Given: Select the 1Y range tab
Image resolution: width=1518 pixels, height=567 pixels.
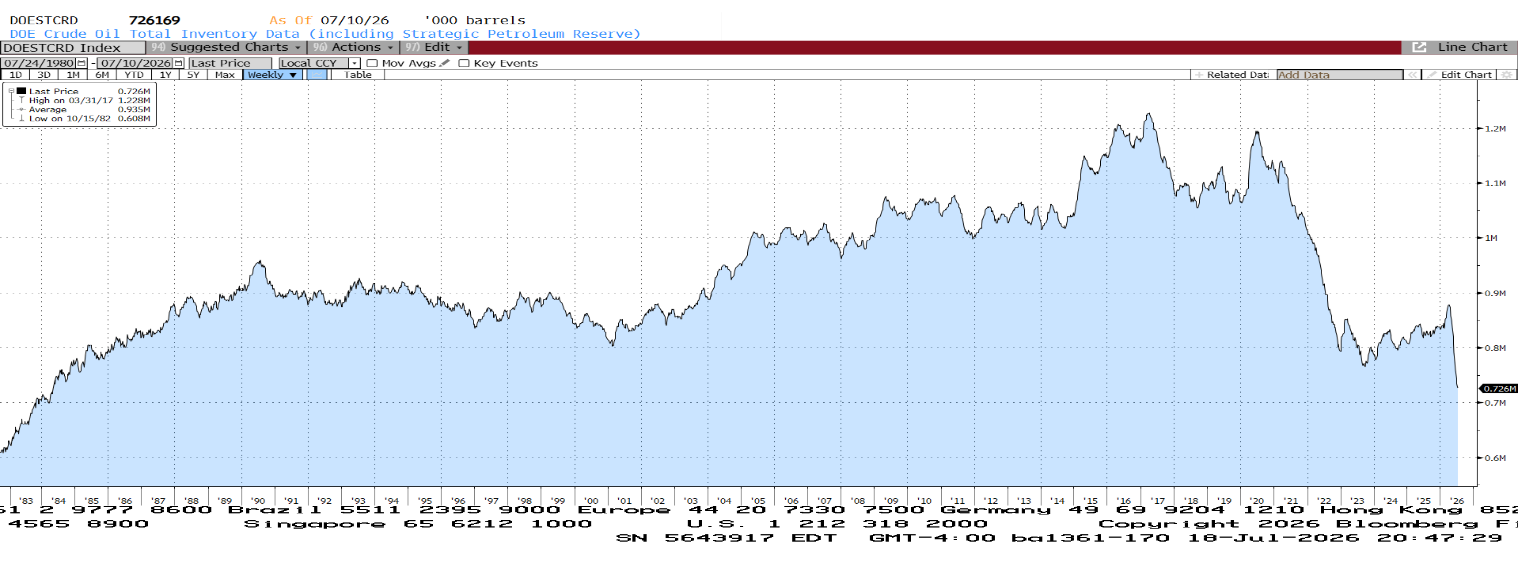Looking at the screenshot, I should click(165, 75).
